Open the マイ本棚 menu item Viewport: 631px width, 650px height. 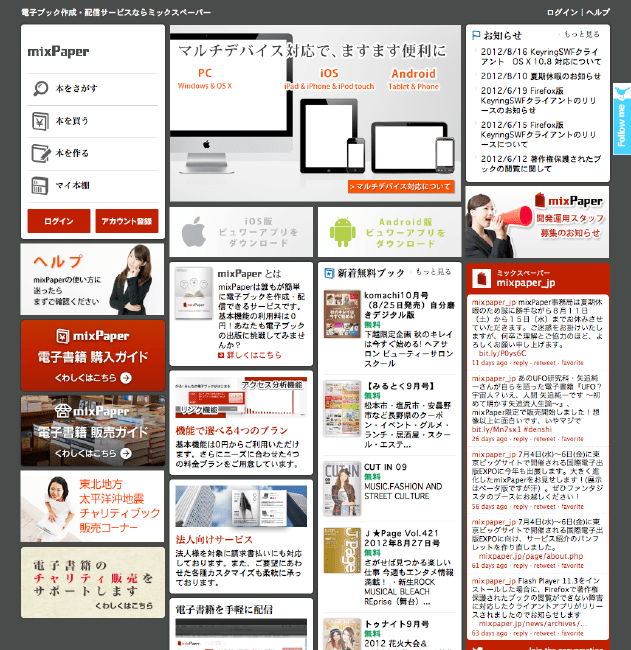point(93,186)
